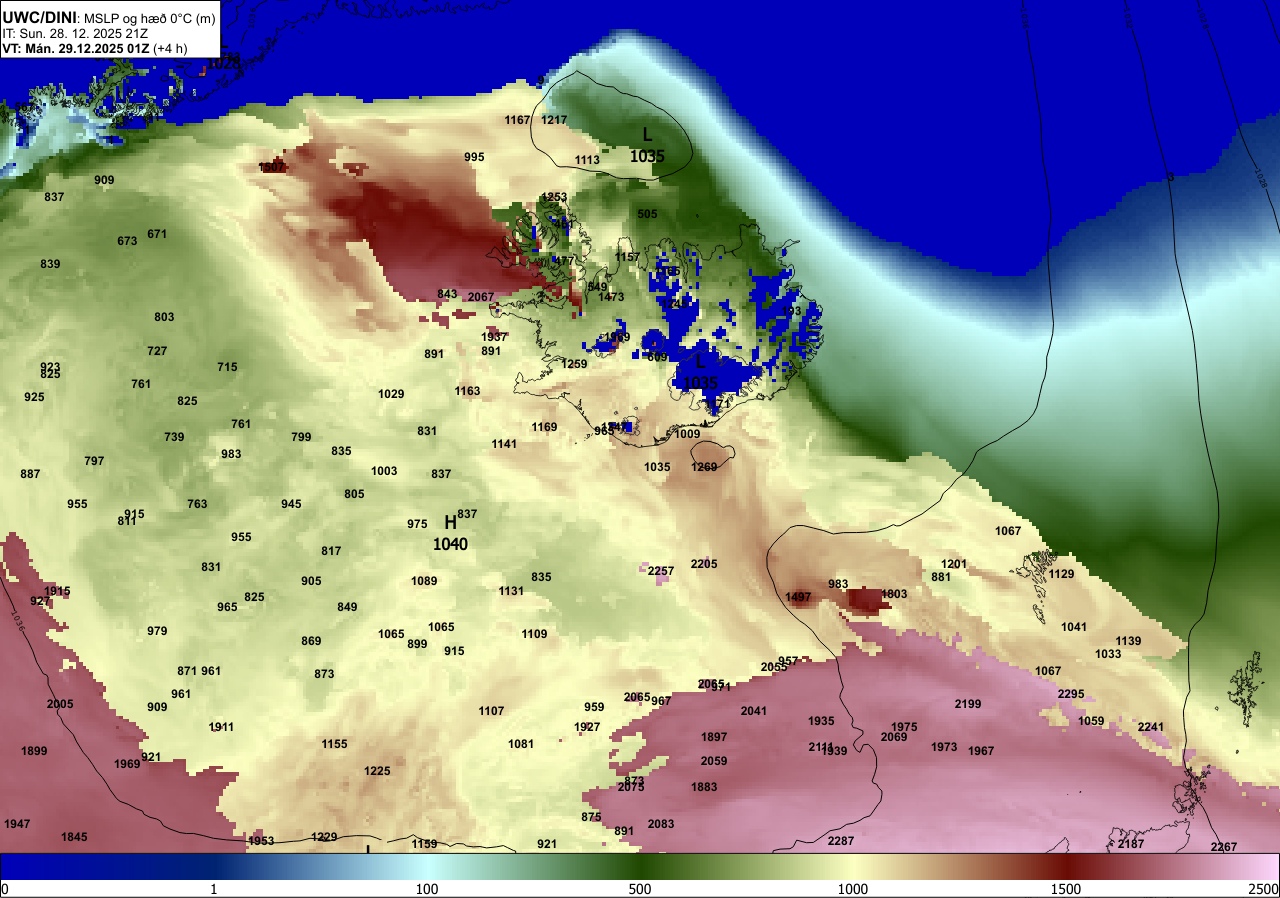The width and height of the screenshot is (1280, 898).
Task: Click the map value 1845
Action: 74,837
